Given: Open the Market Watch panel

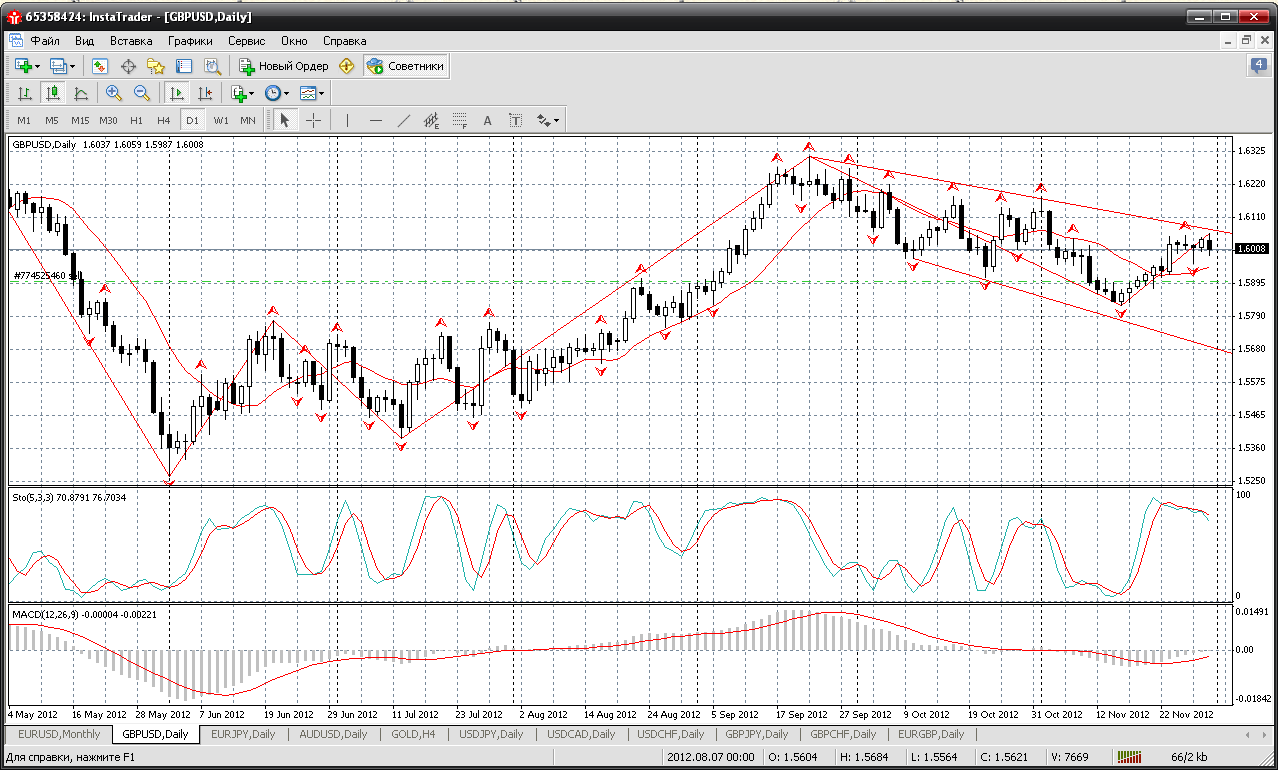Looking at the screenshot, I should 100,66.
